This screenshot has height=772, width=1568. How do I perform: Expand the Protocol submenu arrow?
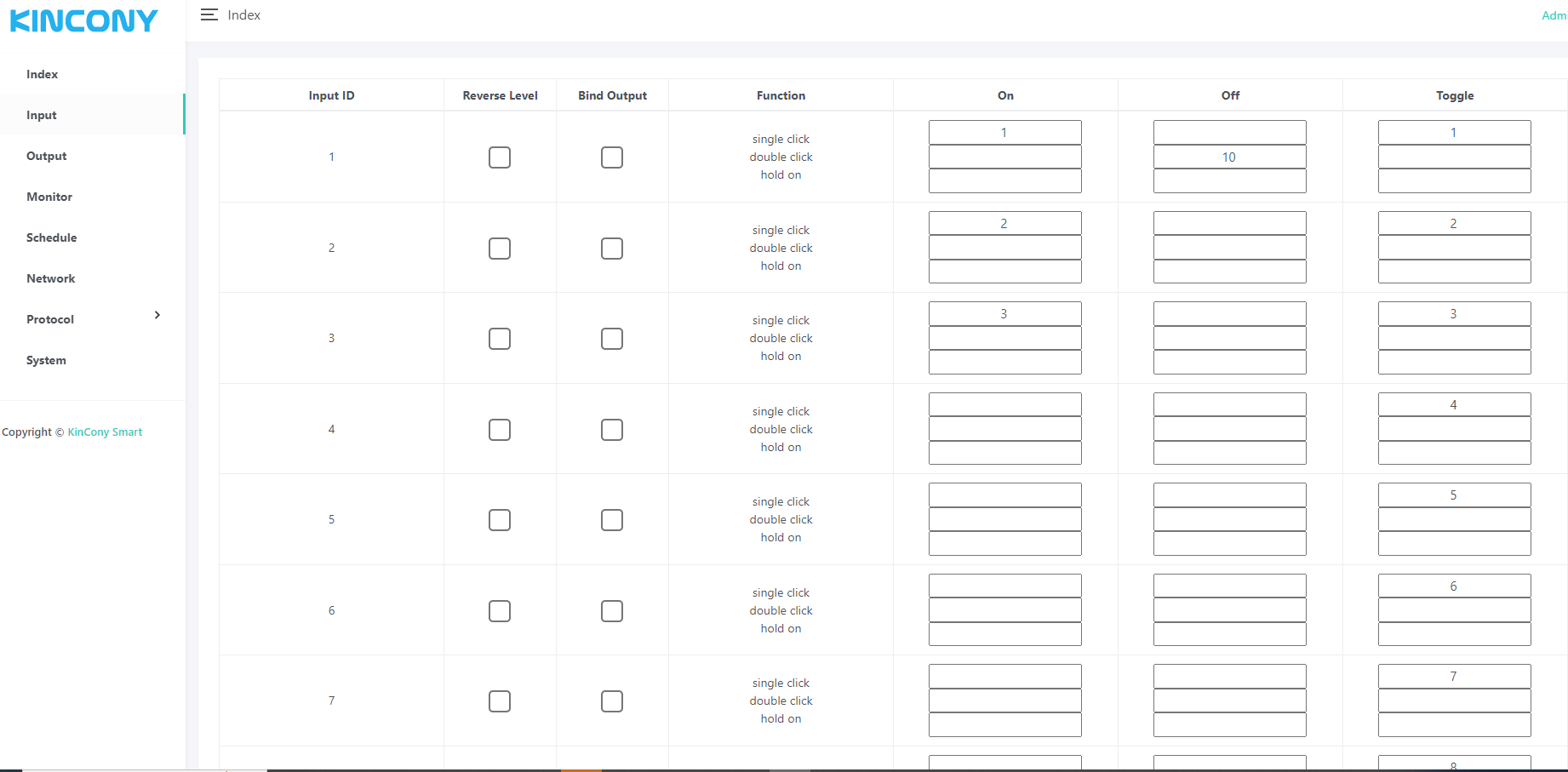click(157, 315)
